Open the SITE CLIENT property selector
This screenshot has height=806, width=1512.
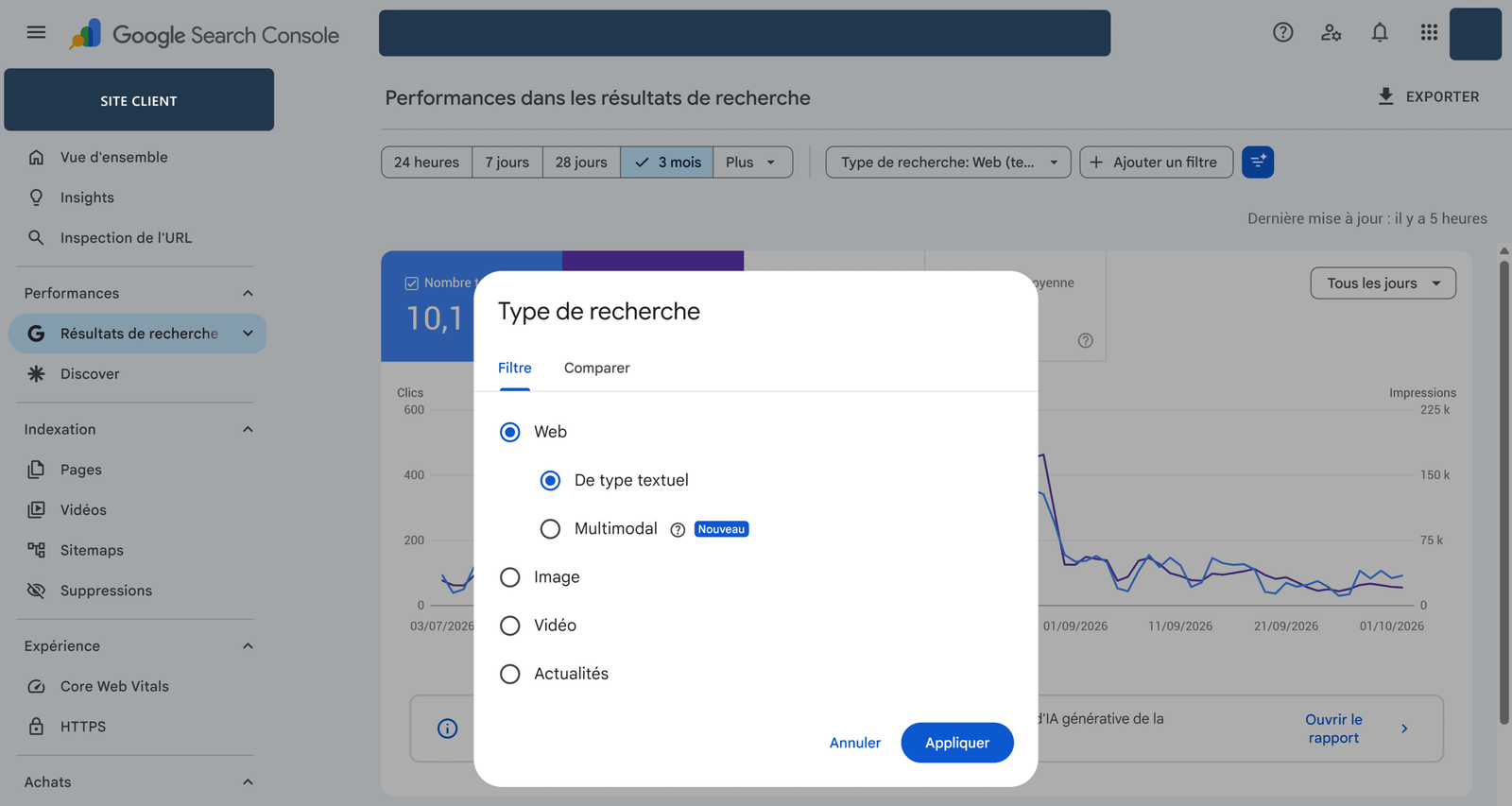(x=139, y=99)
